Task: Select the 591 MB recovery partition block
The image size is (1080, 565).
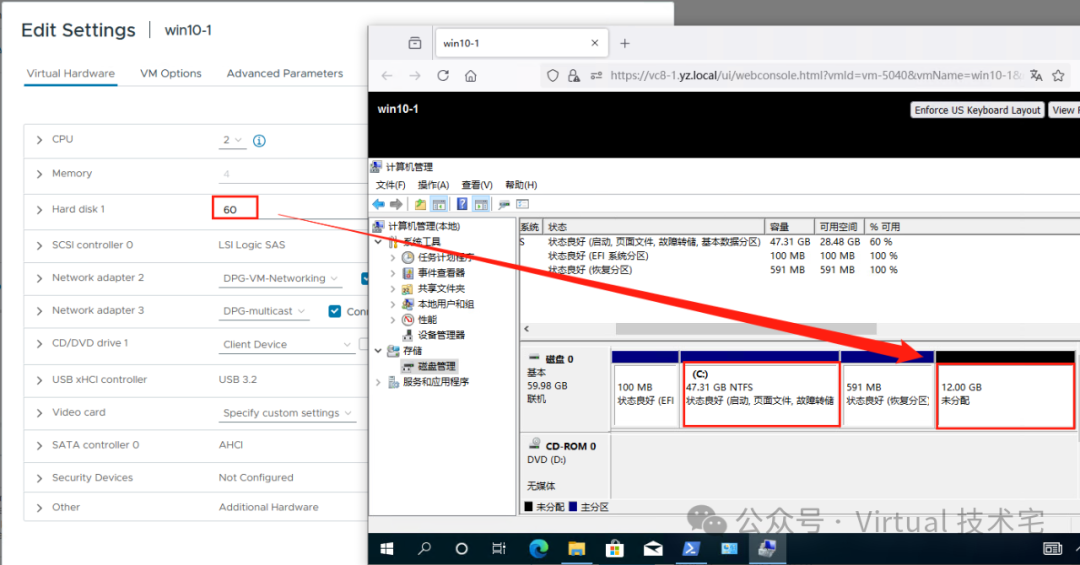Action: pos(887,395)
